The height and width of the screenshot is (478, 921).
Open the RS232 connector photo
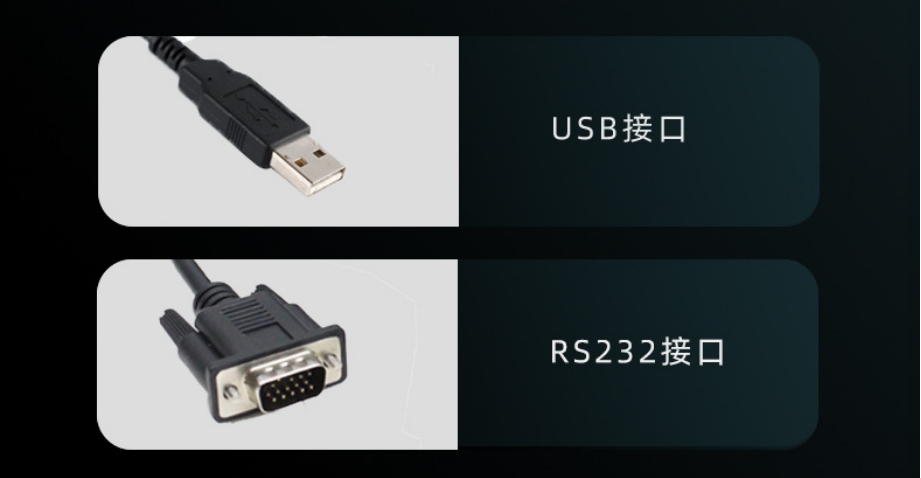(277, 354)
